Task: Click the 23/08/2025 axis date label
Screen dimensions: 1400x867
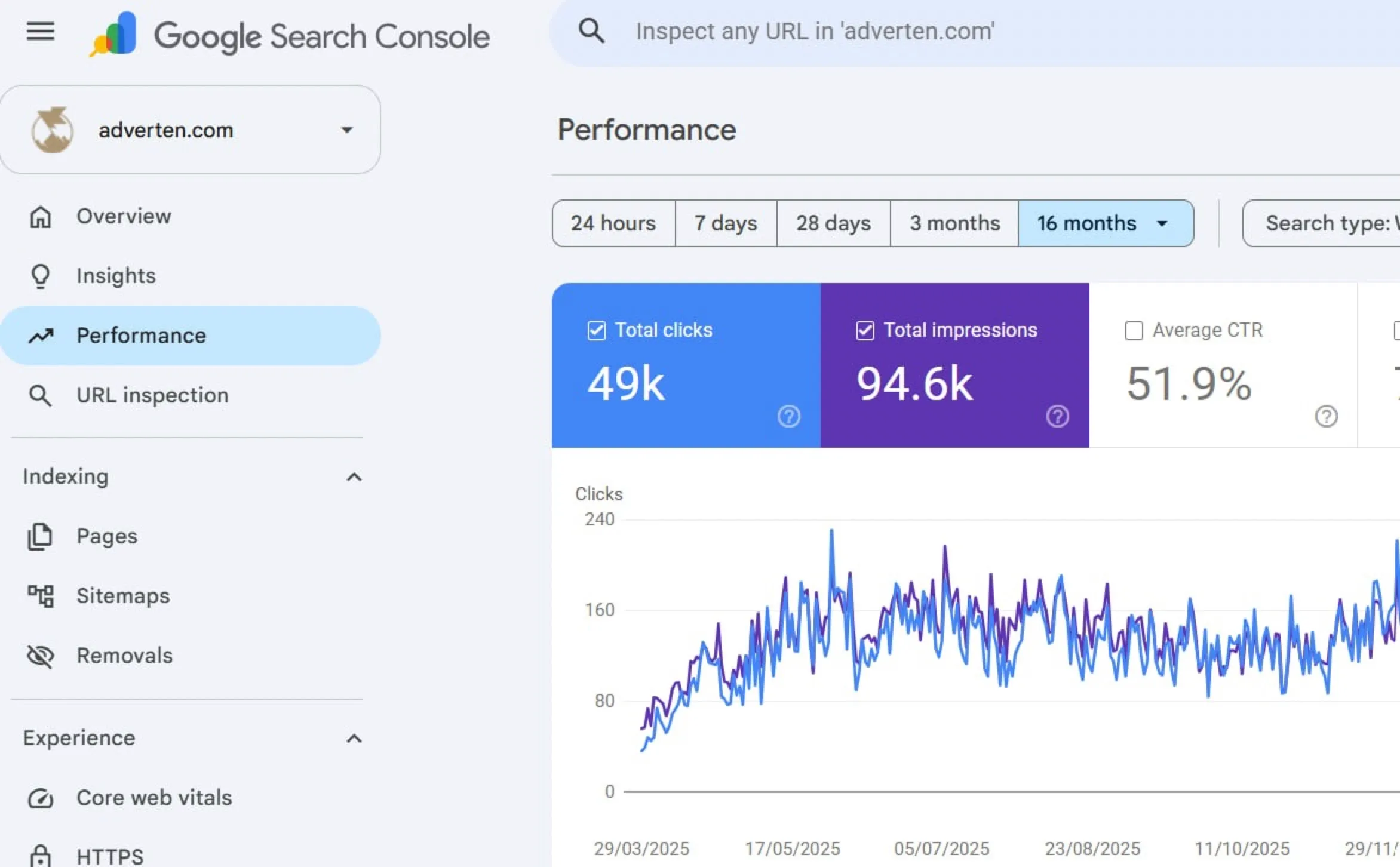Action: [1092, 848]
